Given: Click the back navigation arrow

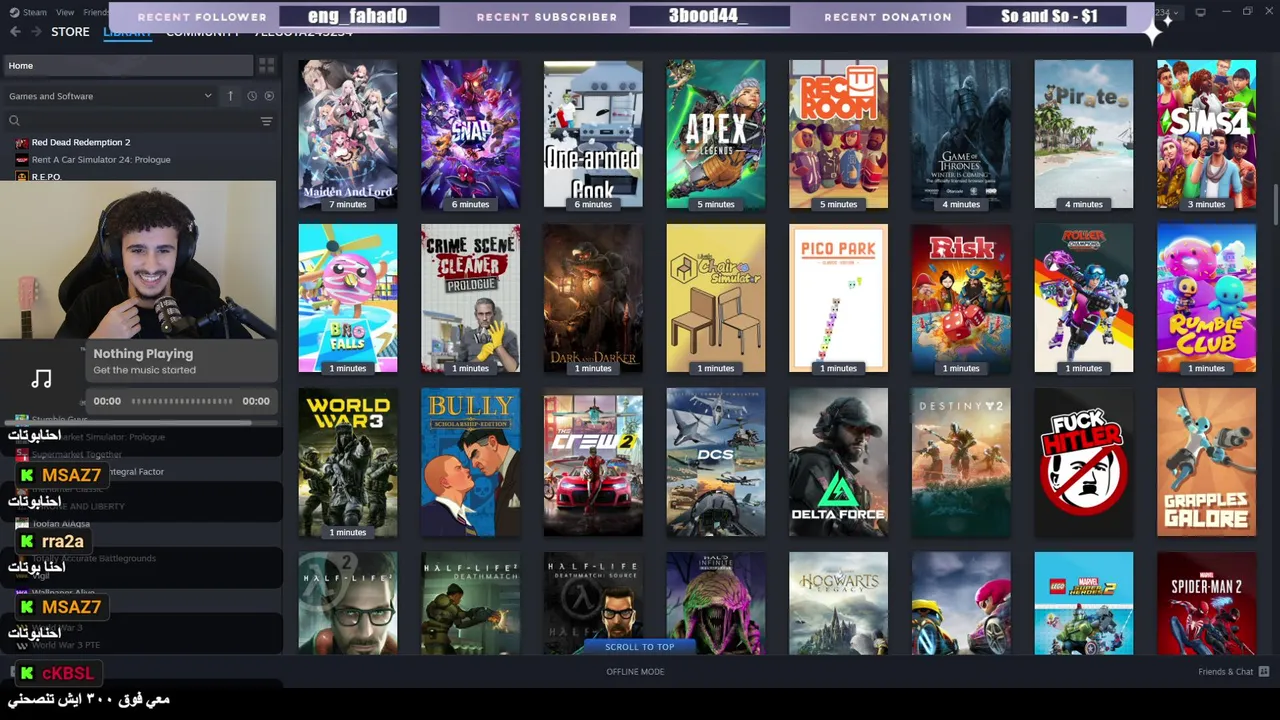Looking at the screenshot, I should tap(15, 32).
